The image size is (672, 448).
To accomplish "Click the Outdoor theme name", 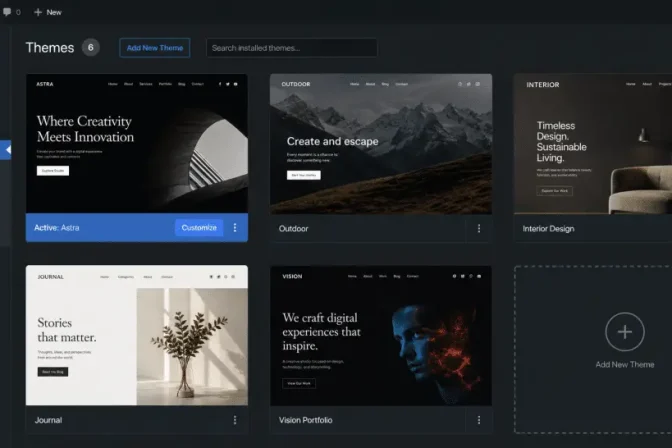I will coord(294,229).
